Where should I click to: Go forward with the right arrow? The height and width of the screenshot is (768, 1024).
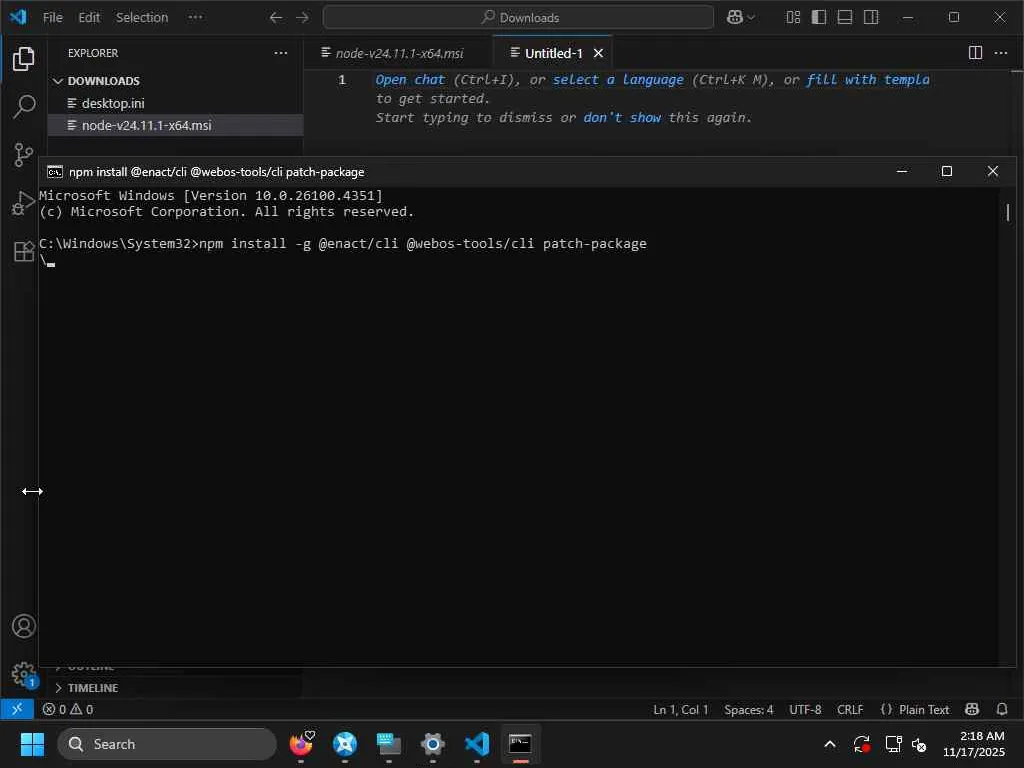(x=302, y=18)
